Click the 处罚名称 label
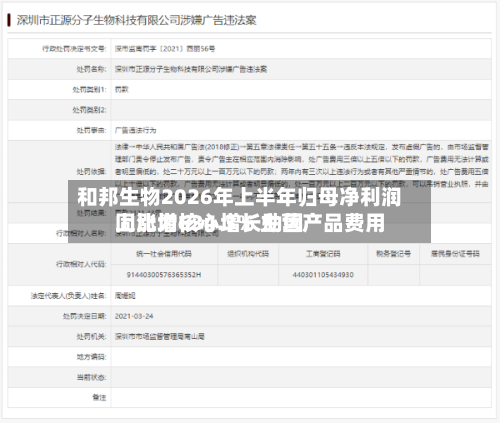 [x=91, y=69]
